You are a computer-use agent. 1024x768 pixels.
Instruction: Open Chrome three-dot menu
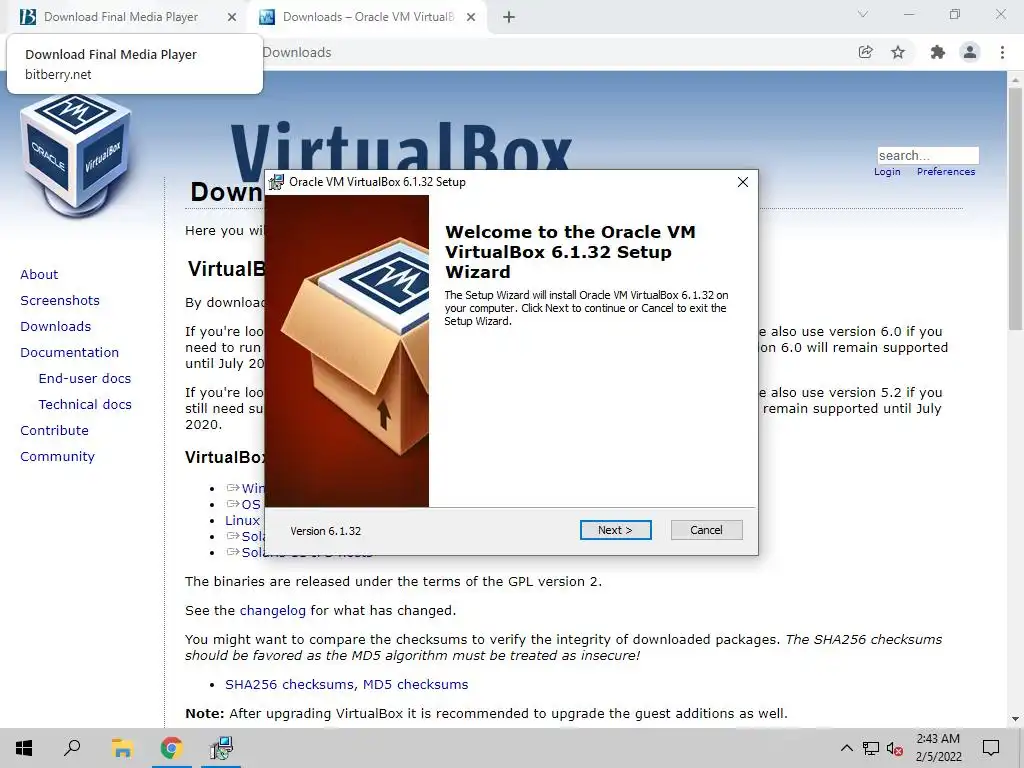click(x=1002, y=52)
